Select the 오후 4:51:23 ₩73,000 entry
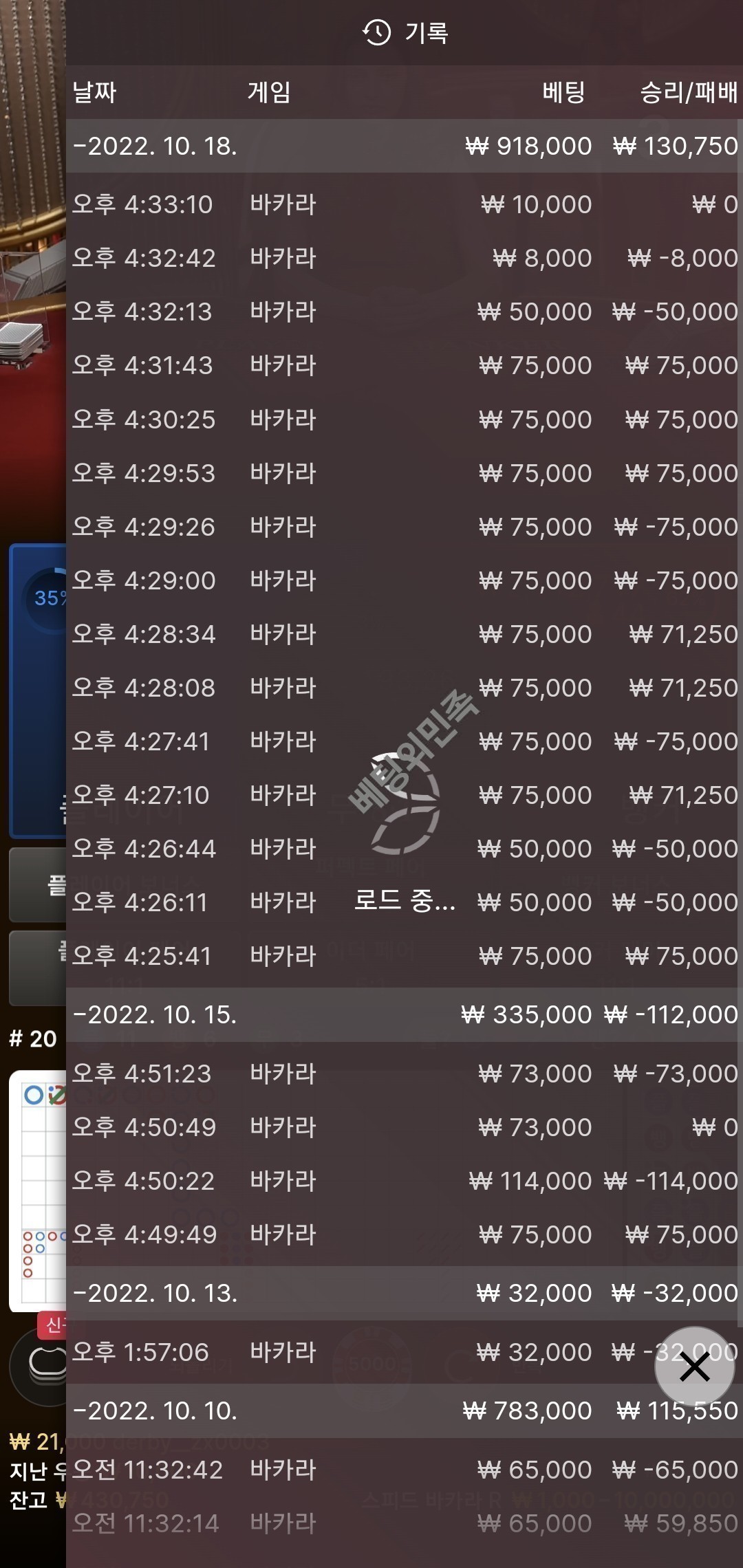This screenshot has height=1568, width=743. click(x=404, y=1074)
